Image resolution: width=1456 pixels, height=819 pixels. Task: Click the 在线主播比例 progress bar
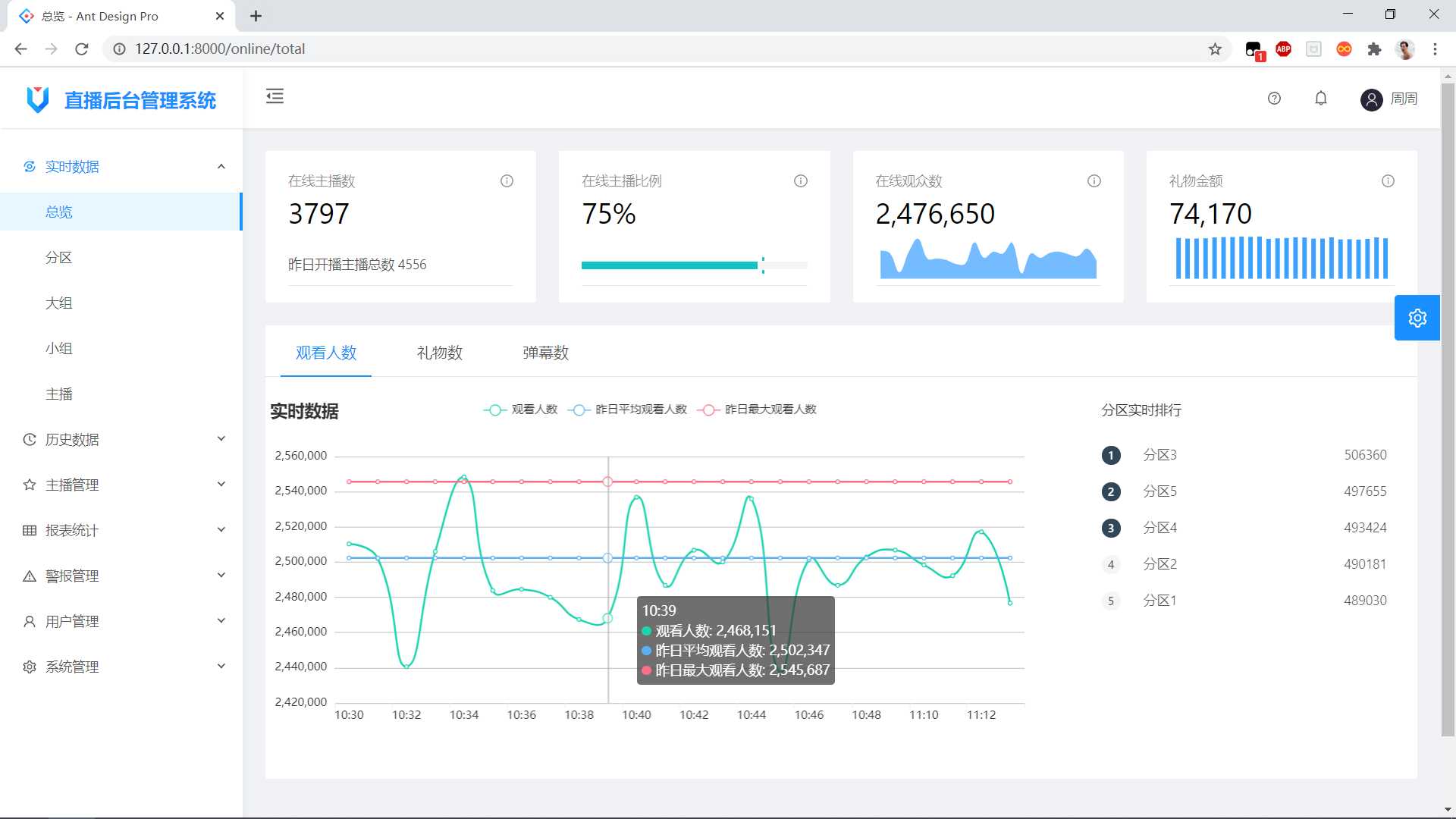click(695, 265)
